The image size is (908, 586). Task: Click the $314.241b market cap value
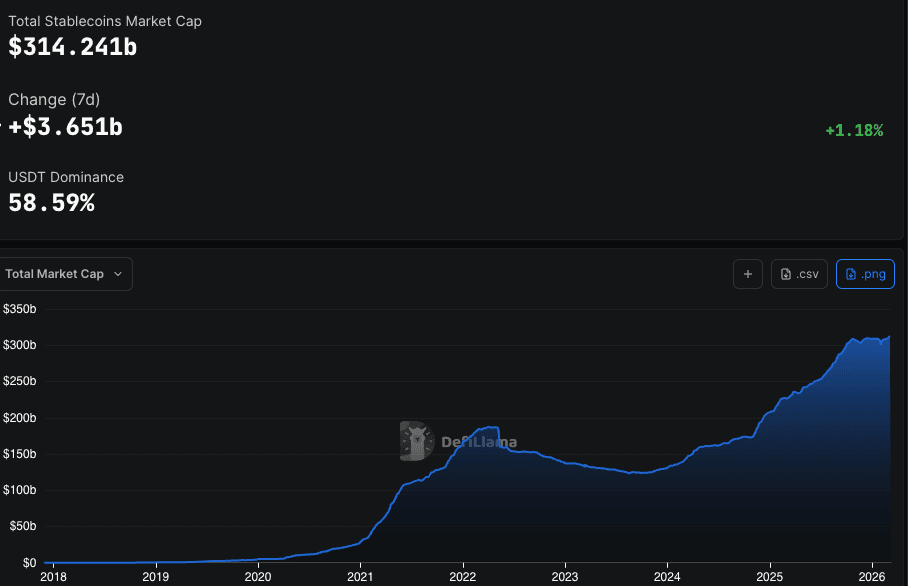72,46
